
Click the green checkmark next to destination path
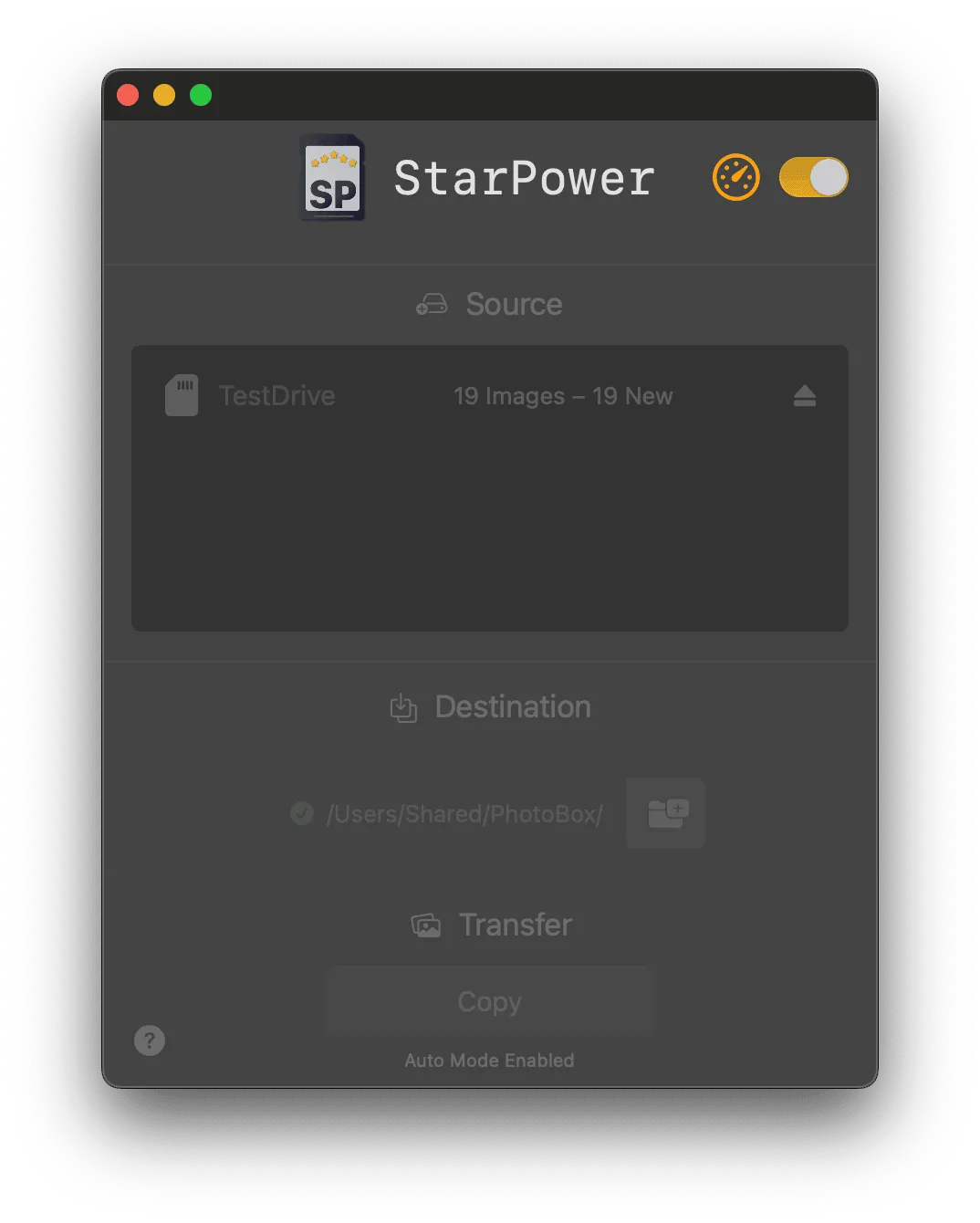click(x=302, y=813)
